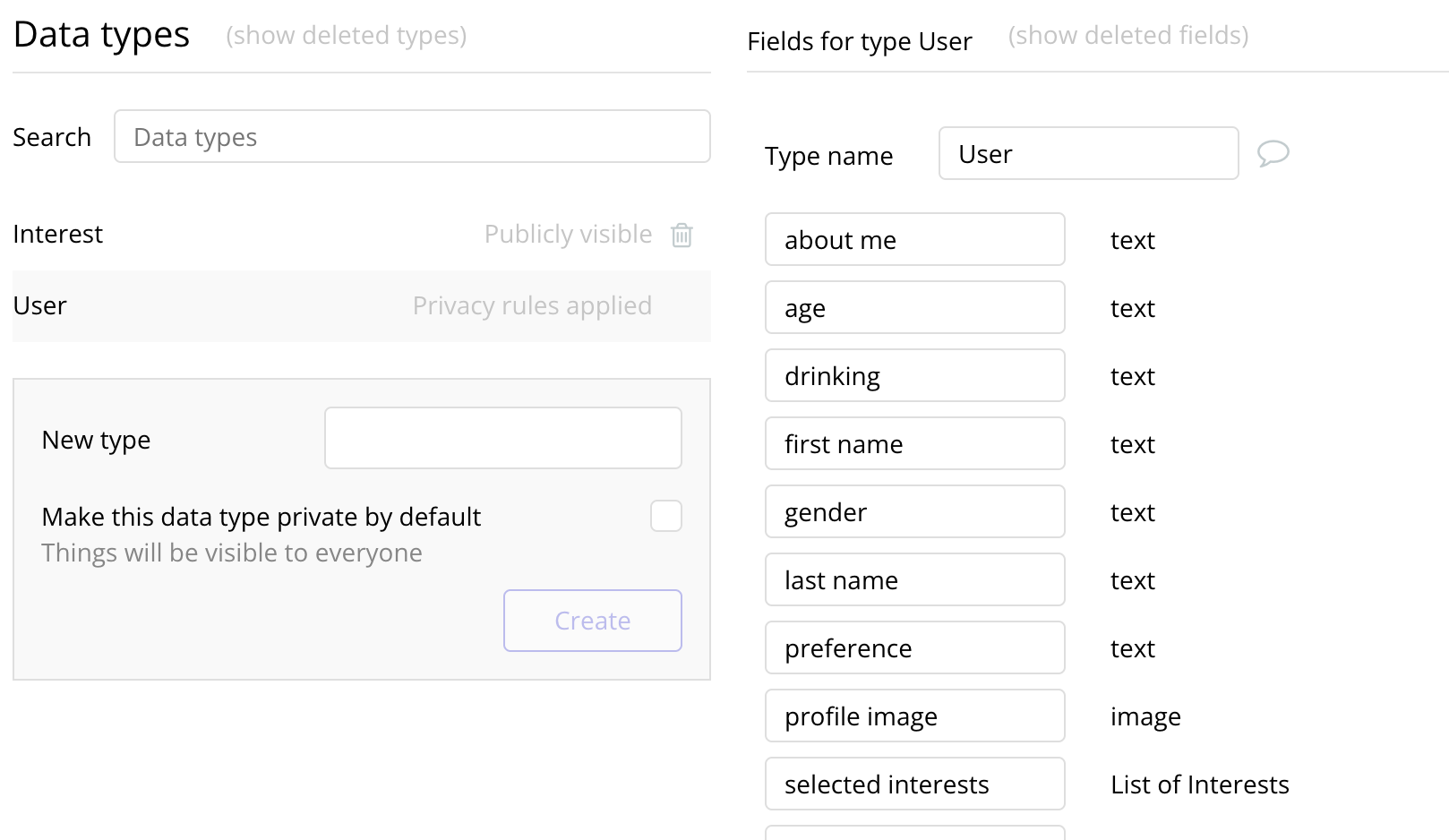The image size is (1449, 840).
Task: Click the Create button
Action: coord(592,621)
